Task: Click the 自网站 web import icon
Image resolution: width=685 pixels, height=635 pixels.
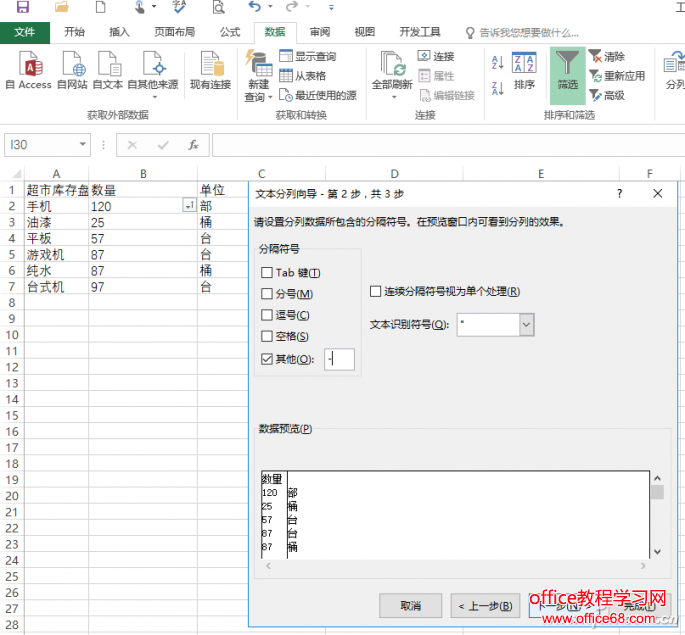Action: click(72, 67)
